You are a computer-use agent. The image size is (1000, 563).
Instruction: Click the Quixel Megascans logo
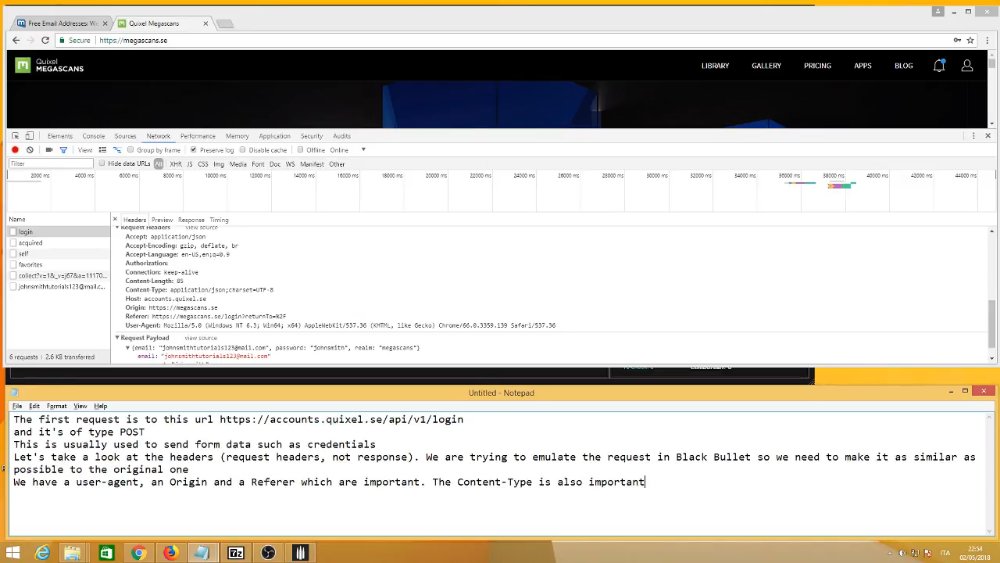click(50, 65)
